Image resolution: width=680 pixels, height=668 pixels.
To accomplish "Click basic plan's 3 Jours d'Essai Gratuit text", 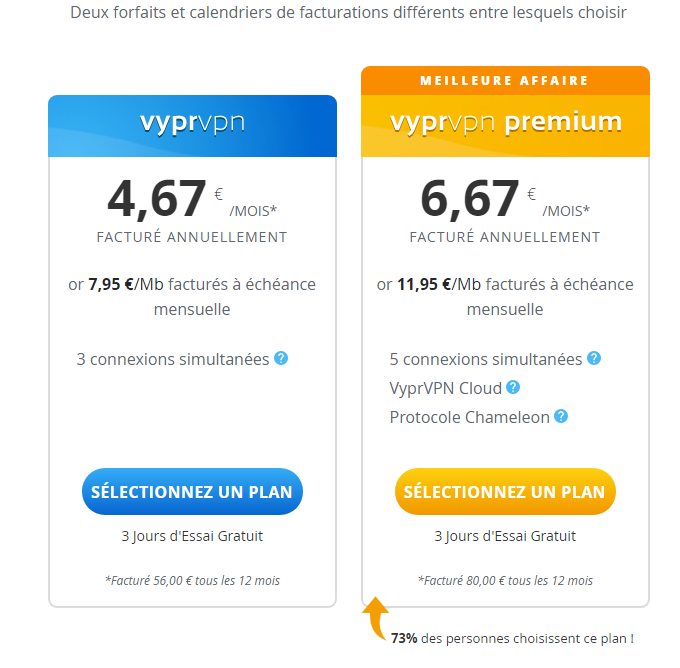I will point(192,536).
